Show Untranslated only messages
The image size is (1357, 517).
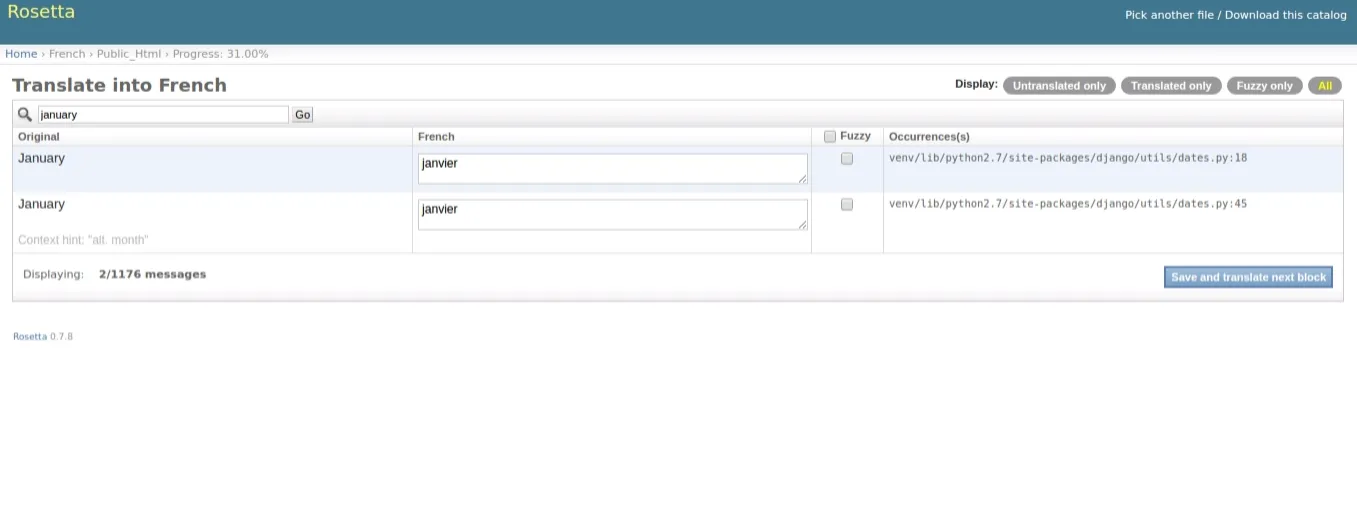1059,86
